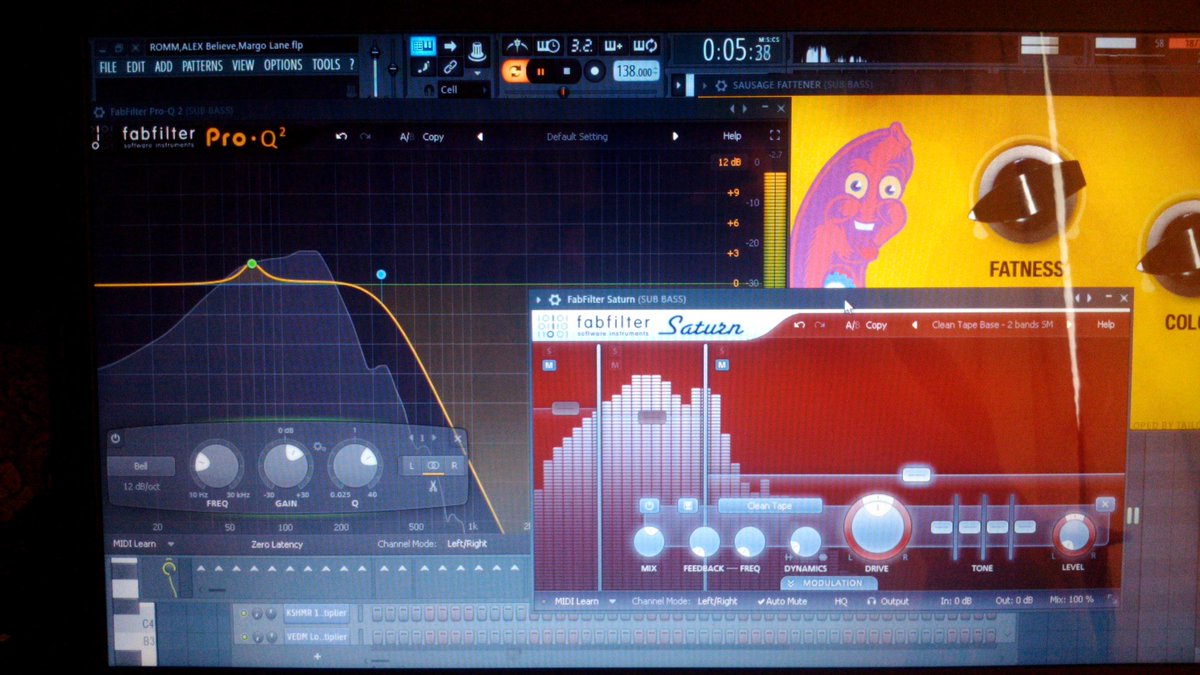The height and width of the screenshot is (675, 1200).
Task: Activate the typing keyboard to piano icon
Action: click(x=422, y=46)
